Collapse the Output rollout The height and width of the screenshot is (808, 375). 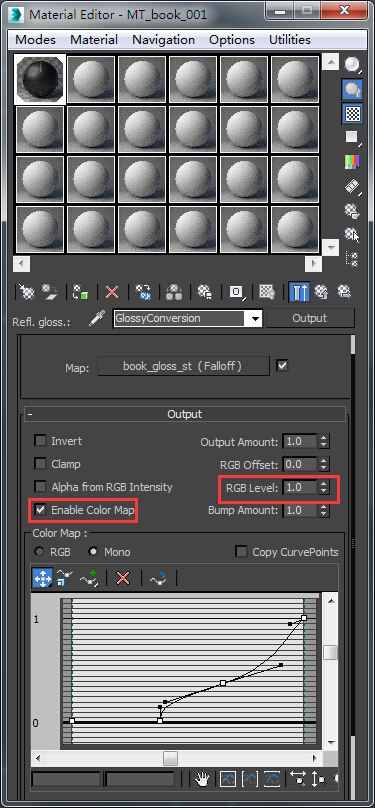pos(184,414)
